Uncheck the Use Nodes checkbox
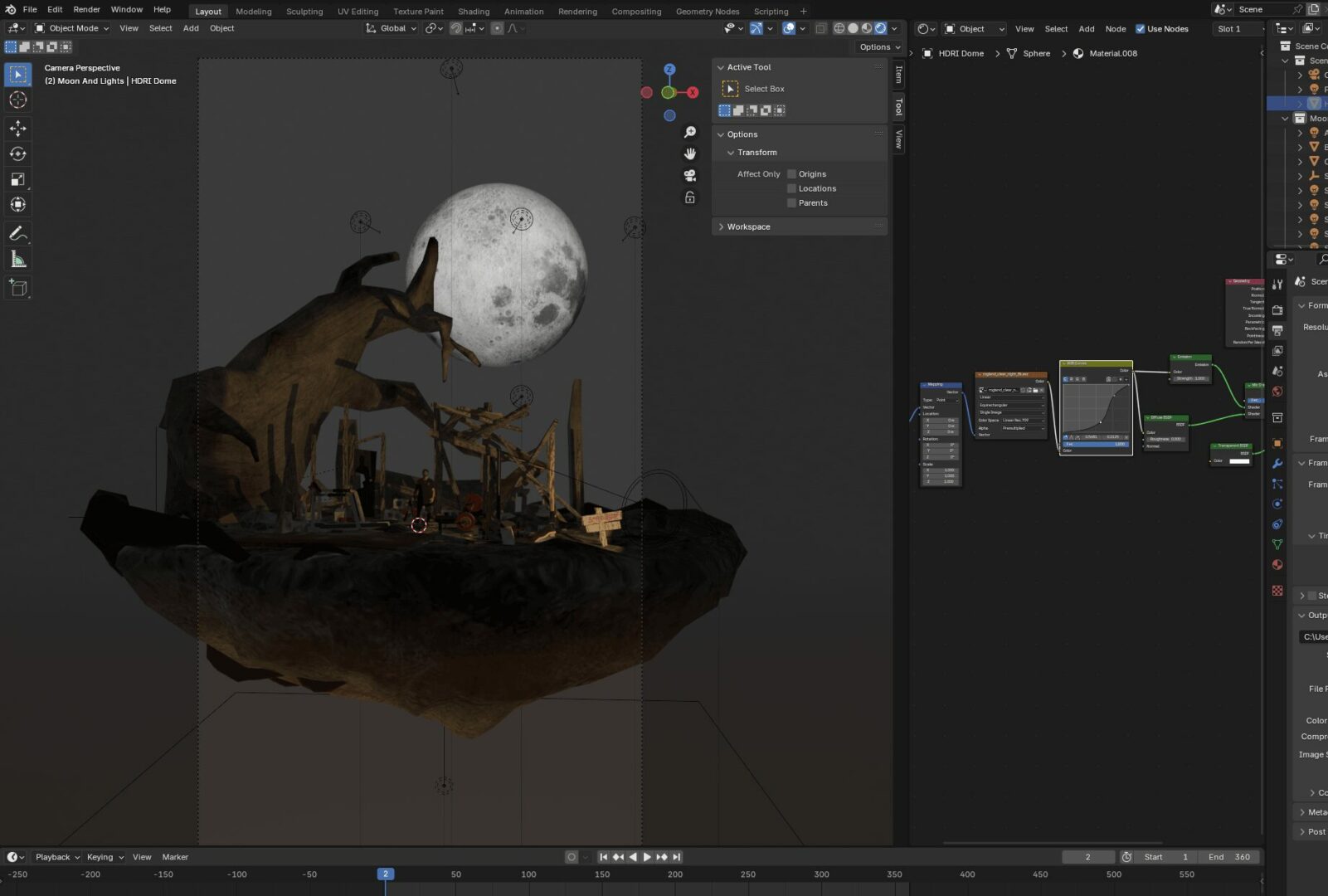This screenshot has height=896, width=1328. (1140, 29)
